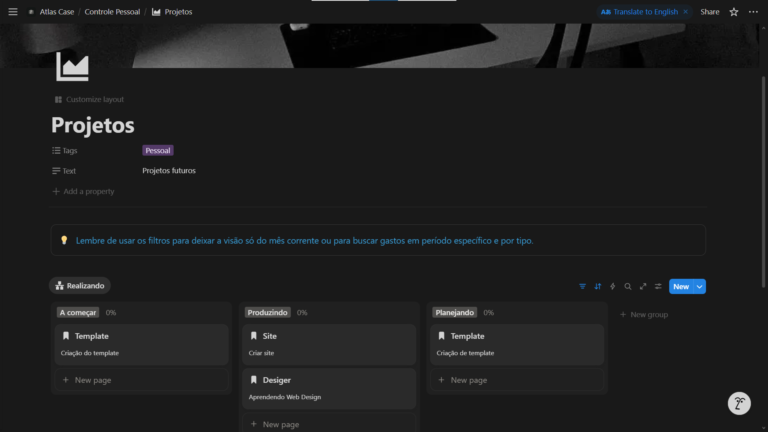Click the blue New button
Image resolution: width=768 pixels, height=432 pixels.
(x=680, y=286)
